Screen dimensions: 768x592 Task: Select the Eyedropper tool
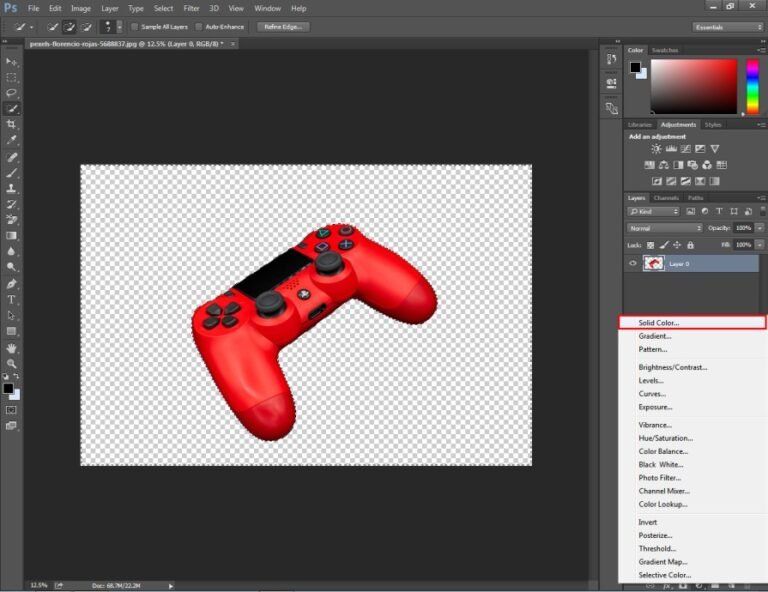[x=12, y=140]
